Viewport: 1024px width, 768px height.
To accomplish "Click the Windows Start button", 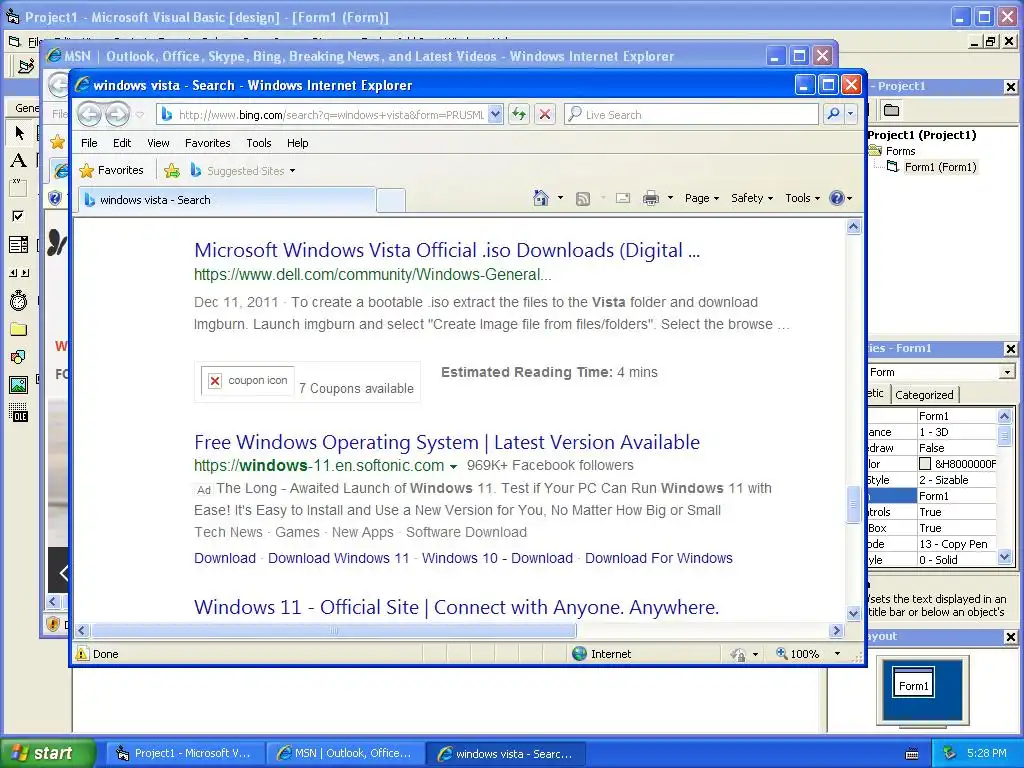I will pos(48,753).
